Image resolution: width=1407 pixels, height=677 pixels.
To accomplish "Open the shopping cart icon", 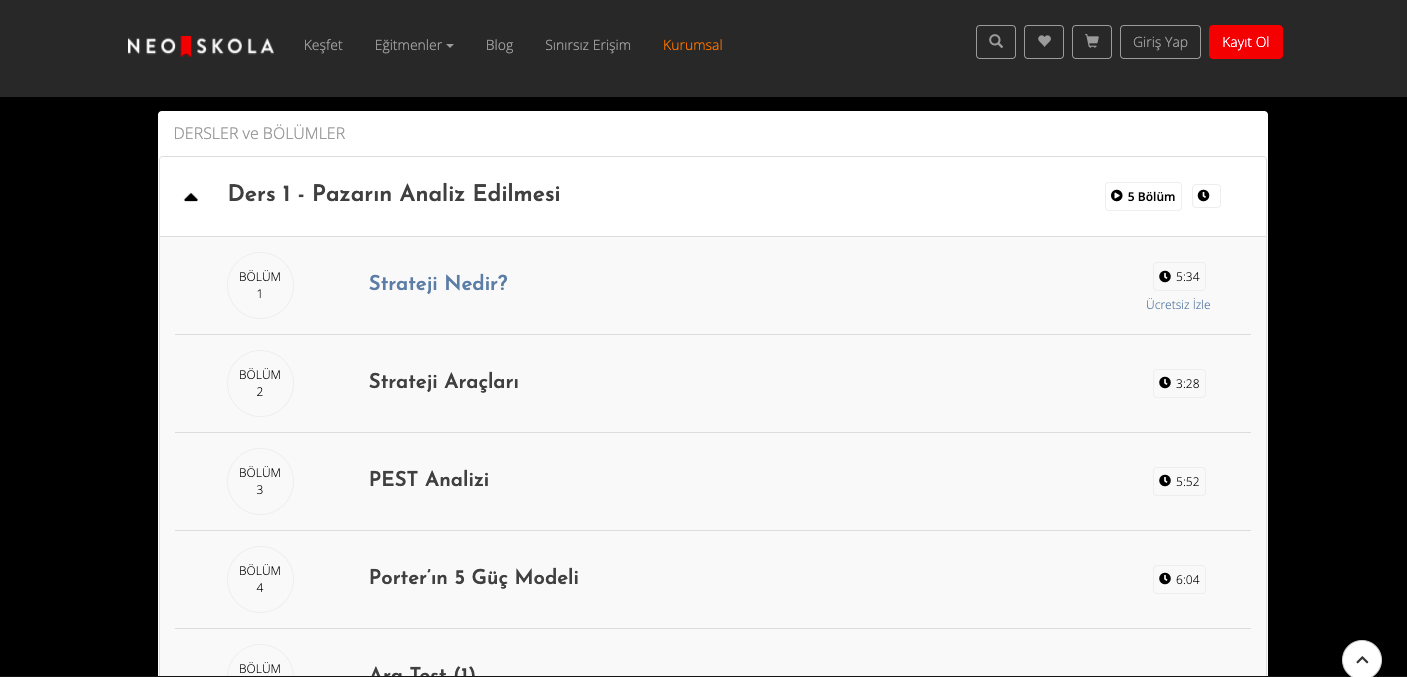I will pyautogui.click(x=1091, y=42).
